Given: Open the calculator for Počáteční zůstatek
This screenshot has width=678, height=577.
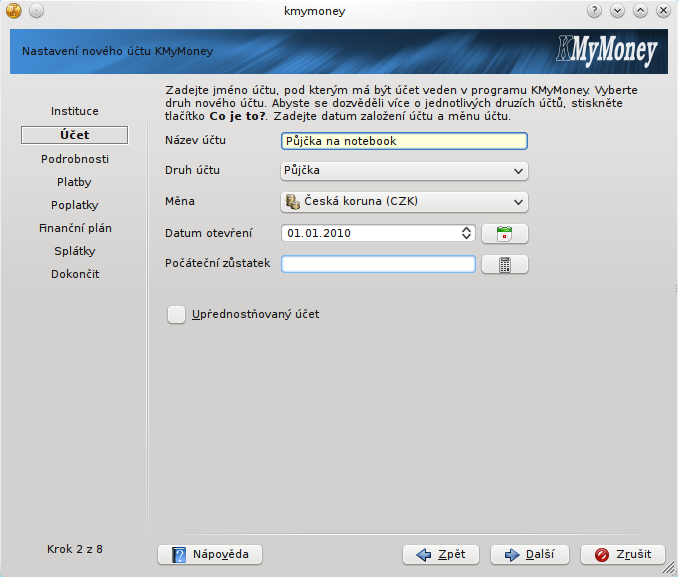Looking at the screenshot, I should (x=505, y=264).
